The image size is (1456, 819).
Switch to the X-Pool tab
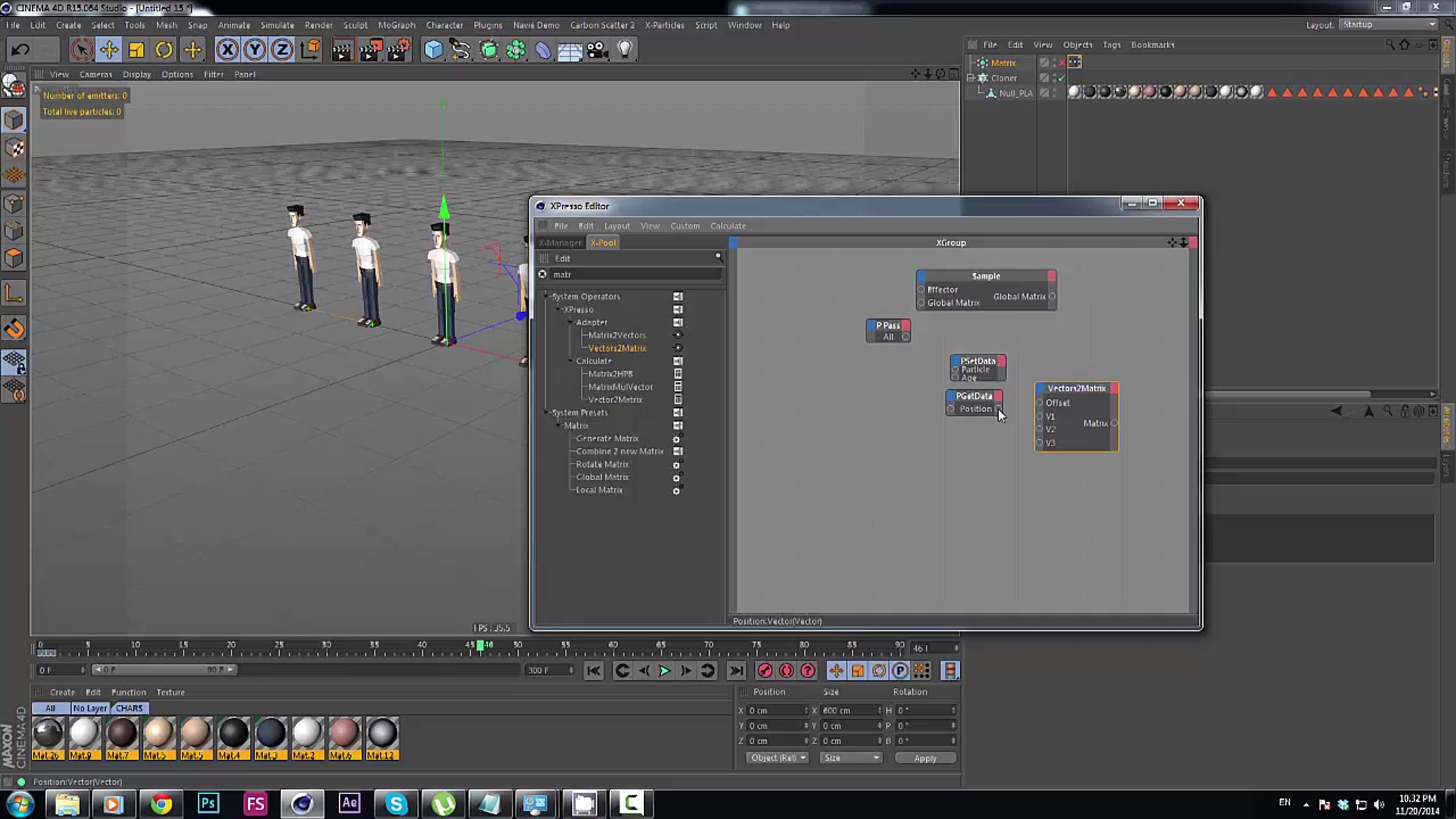point(603,243)
